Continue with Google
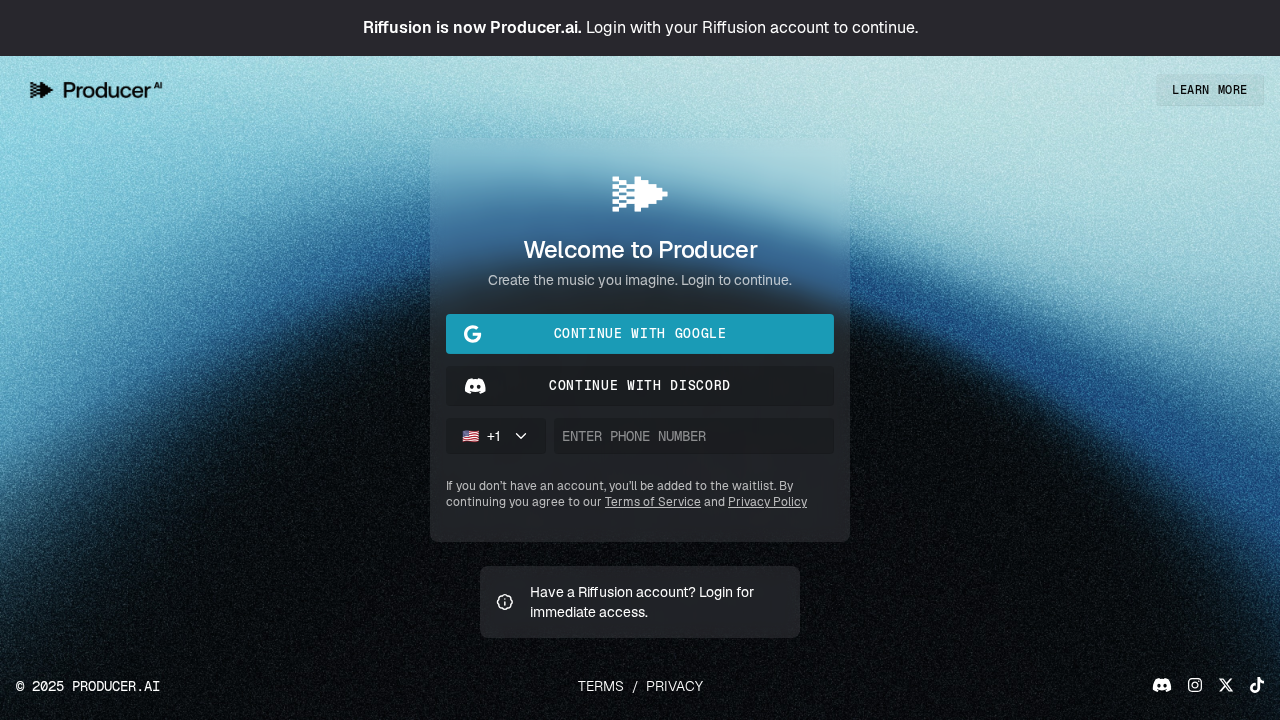1280x720 pixels. [640, 334]
